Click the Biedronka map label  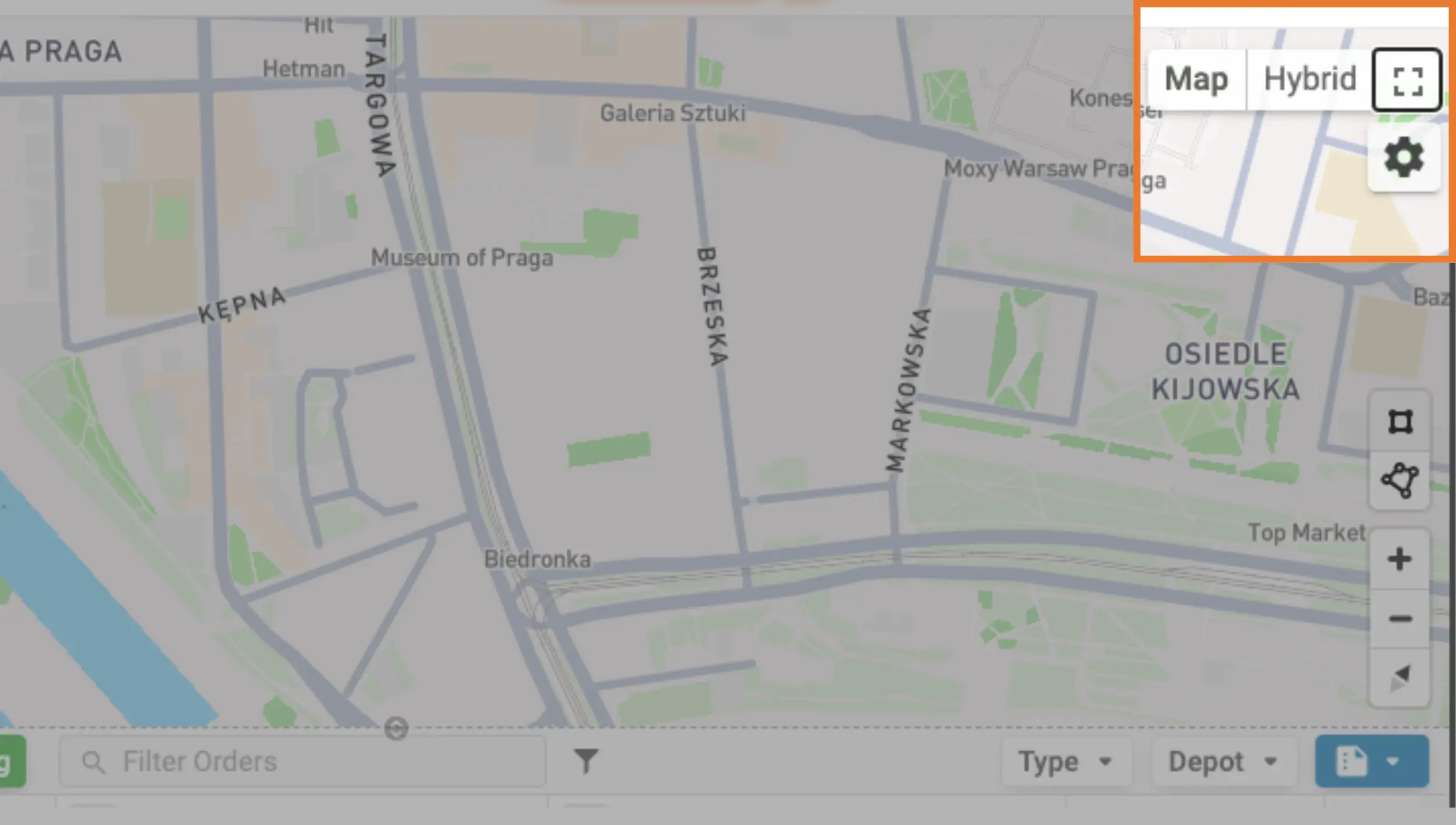click(x=538, y=559)
